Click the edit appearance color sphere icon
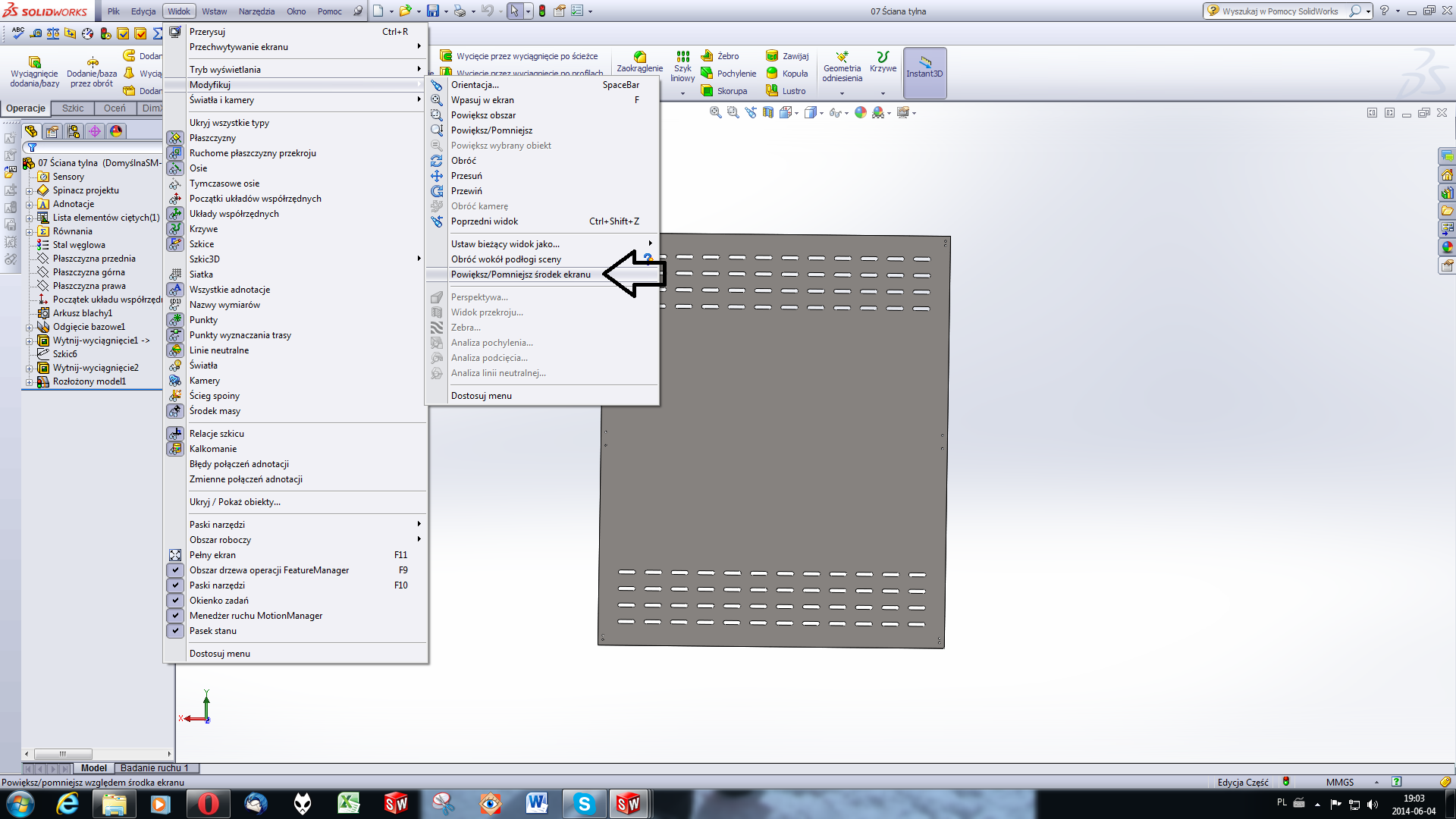The height and width of the screenshot is (819, 1456). tap(861, 112)
